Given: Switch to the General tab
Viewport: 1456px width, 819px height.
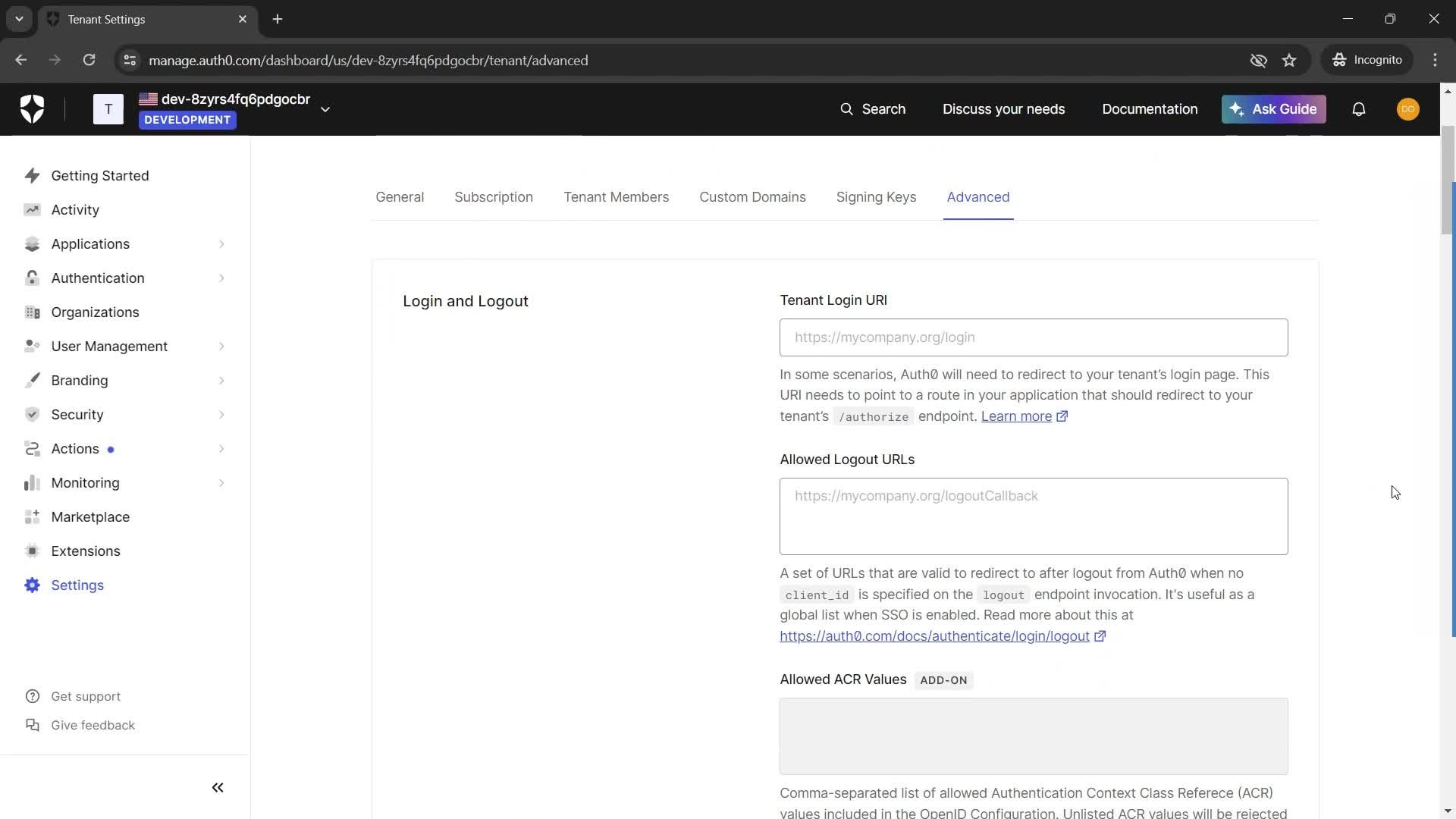Looking at the screenshot, I should click(400, 197).
